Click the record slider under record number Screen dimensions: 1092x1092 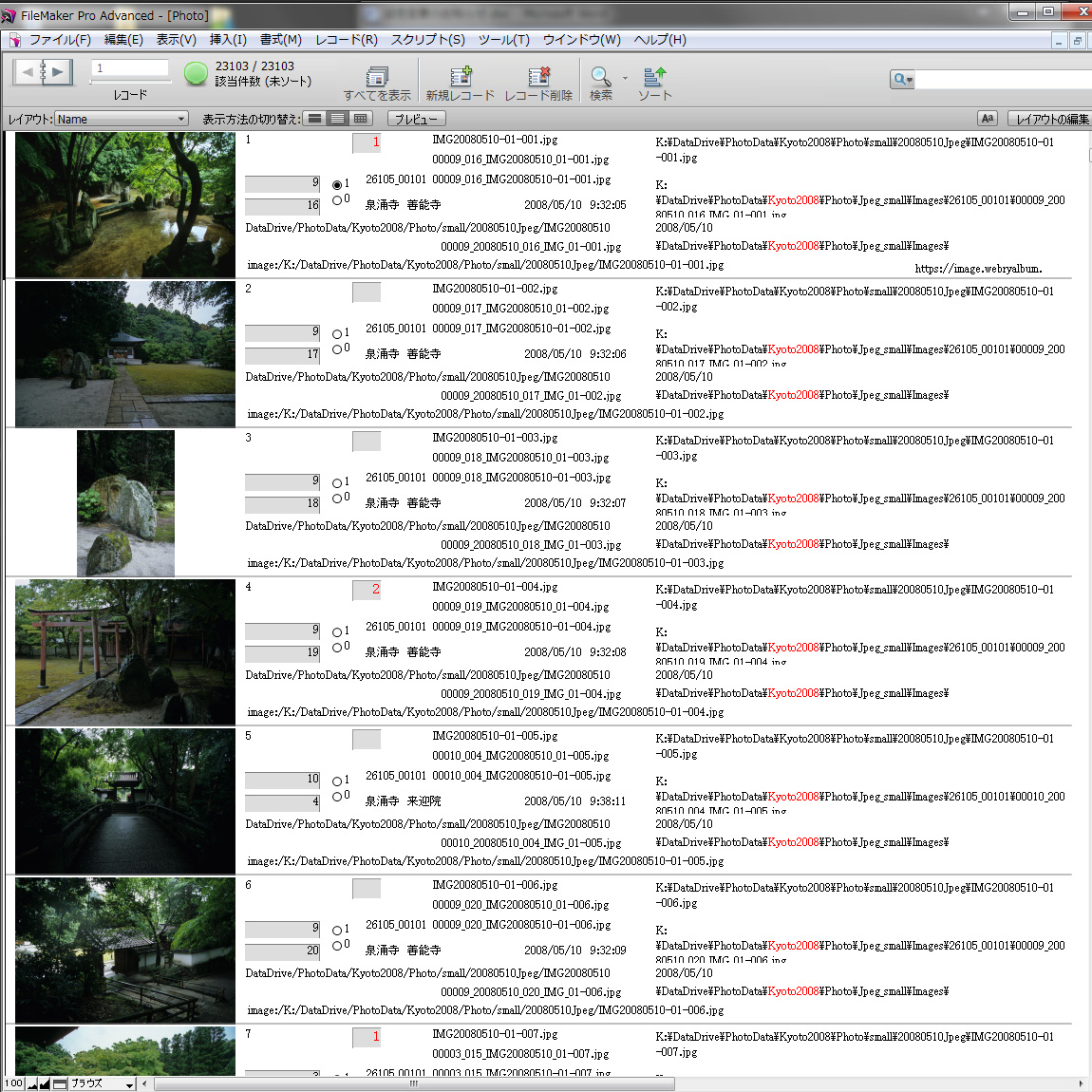130,82
